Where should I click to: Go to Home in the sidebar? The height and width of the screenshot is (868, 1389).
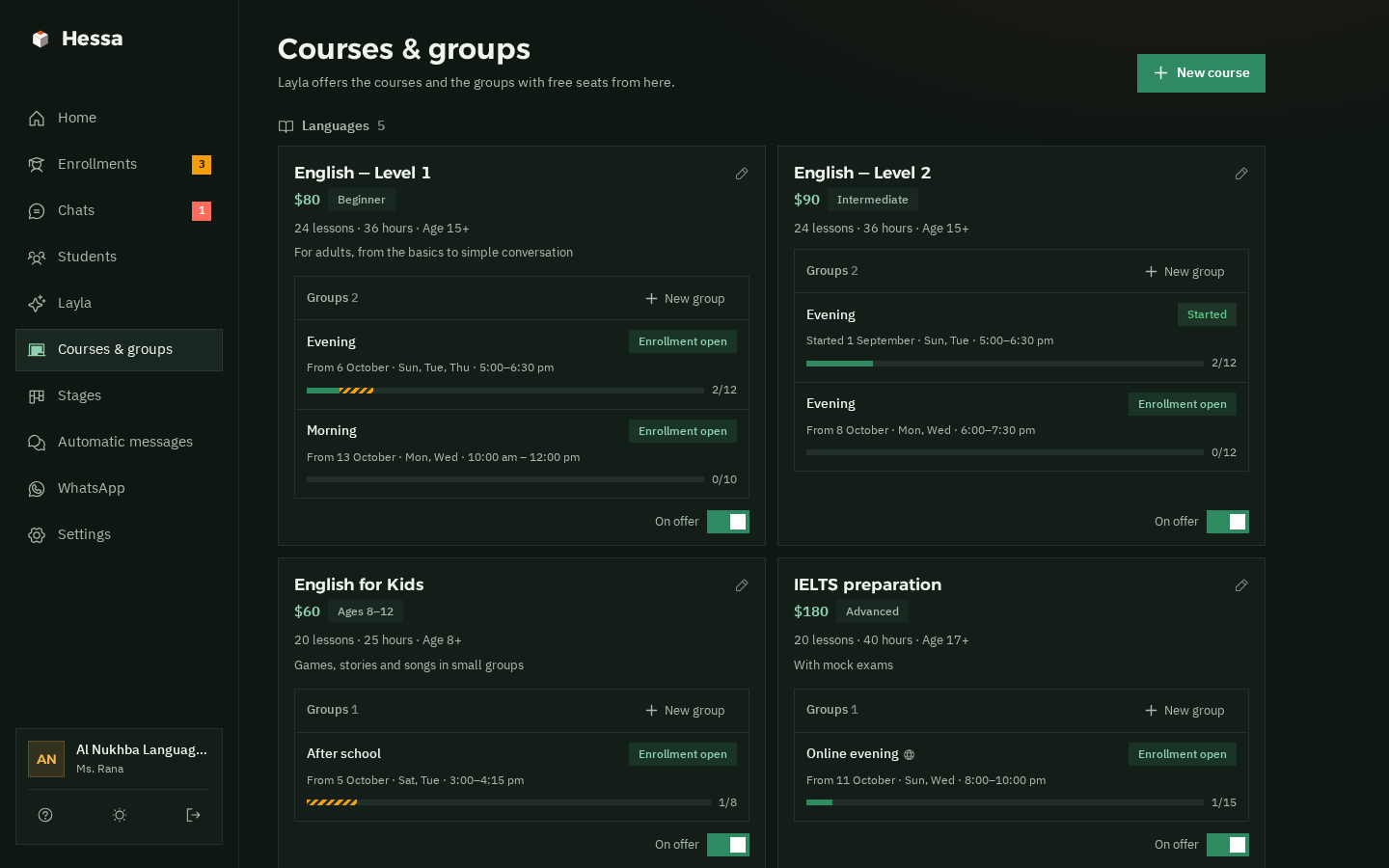(x=119, y=118)
